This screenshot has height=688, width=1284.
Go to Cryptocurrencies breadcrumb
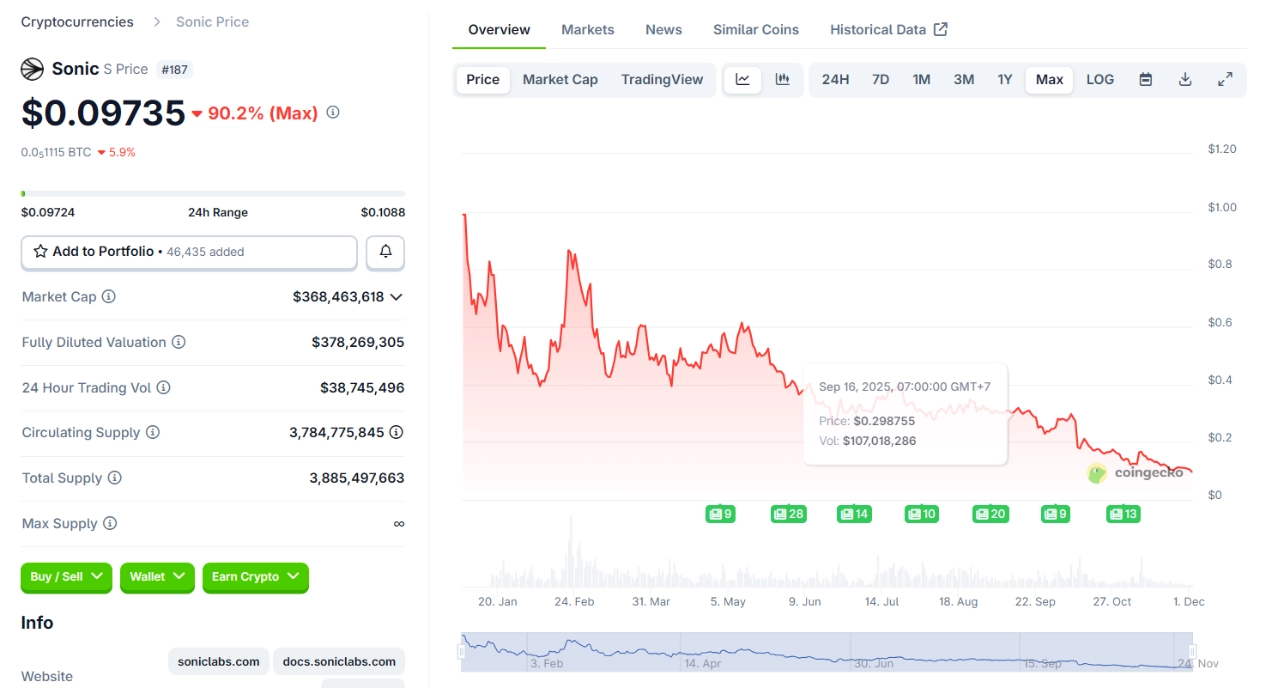(x=77, y=22)
